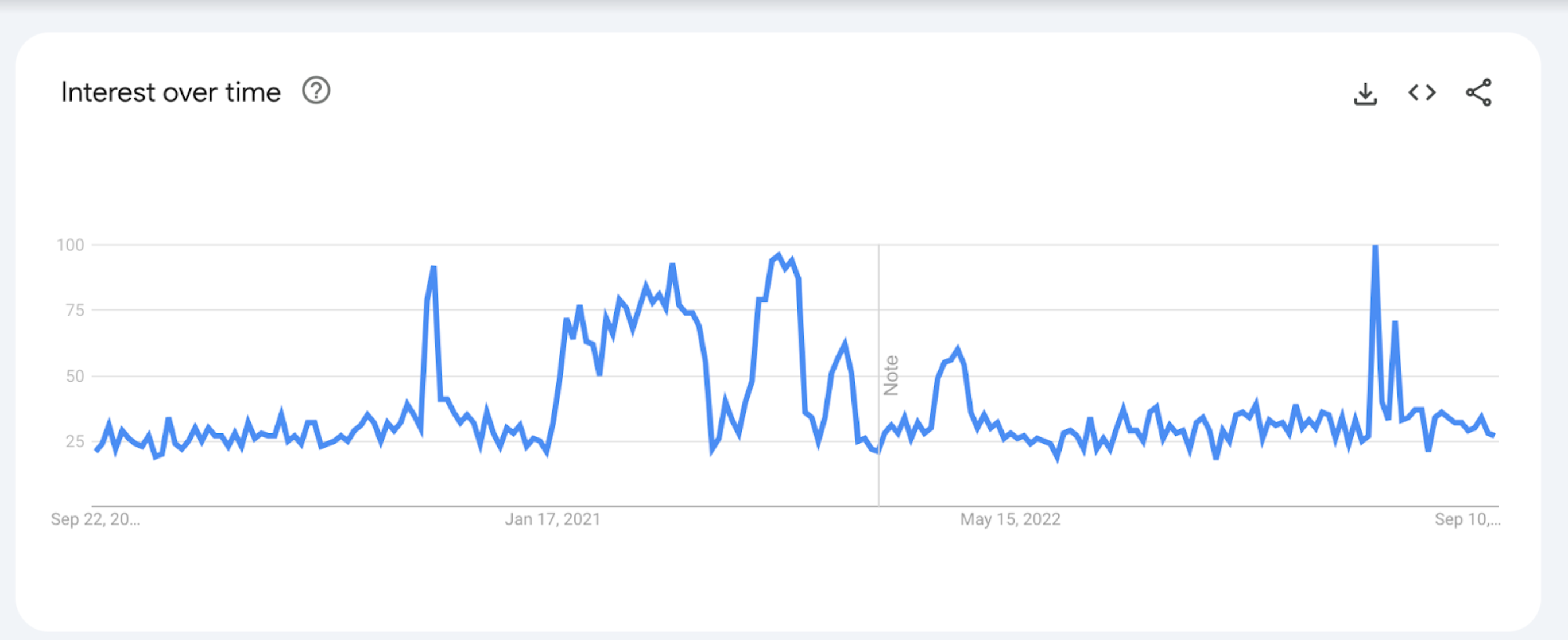The image size is (1568, 640).
Task: Click the 100 value on the y-axis
Action: tap(70, 245)
